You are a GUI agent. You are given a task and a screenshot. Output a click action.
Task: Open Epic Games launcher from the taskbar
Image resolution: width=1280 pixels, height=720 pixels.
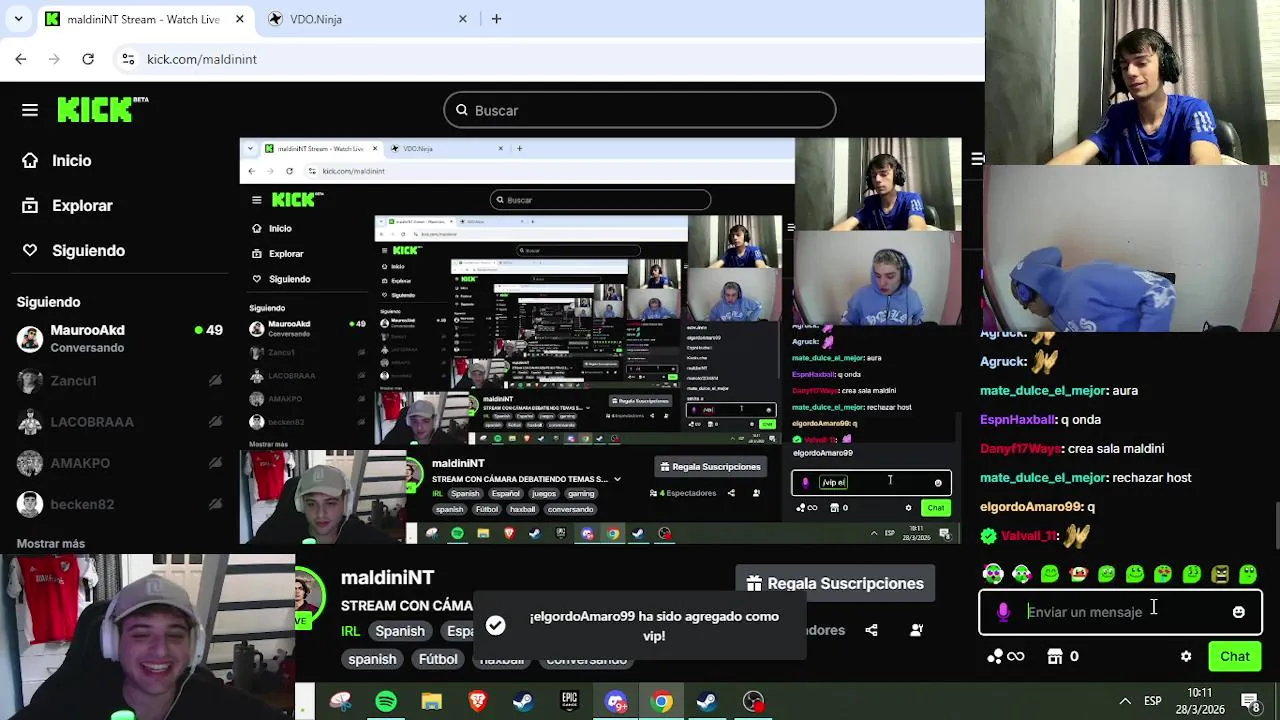(569, 702)
